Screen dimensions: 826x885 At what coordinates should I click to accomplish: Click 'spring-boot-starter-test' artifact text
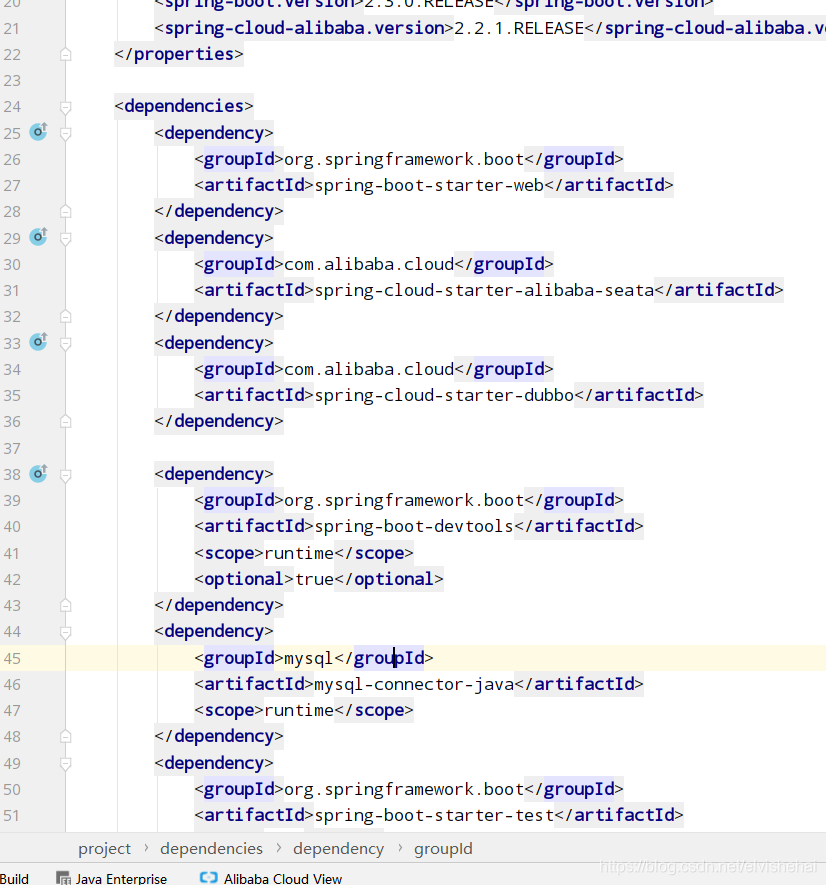click(434, 815)
